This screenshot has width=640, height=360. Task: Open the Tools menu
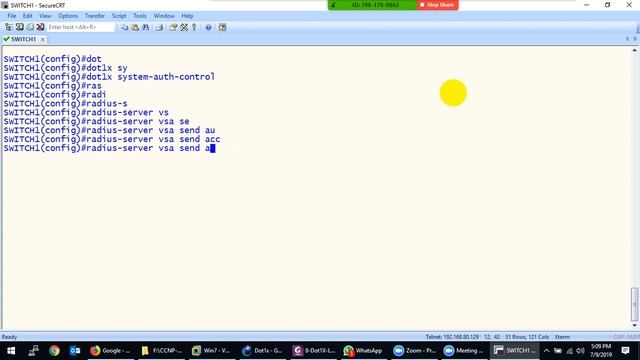coord(140,16)
